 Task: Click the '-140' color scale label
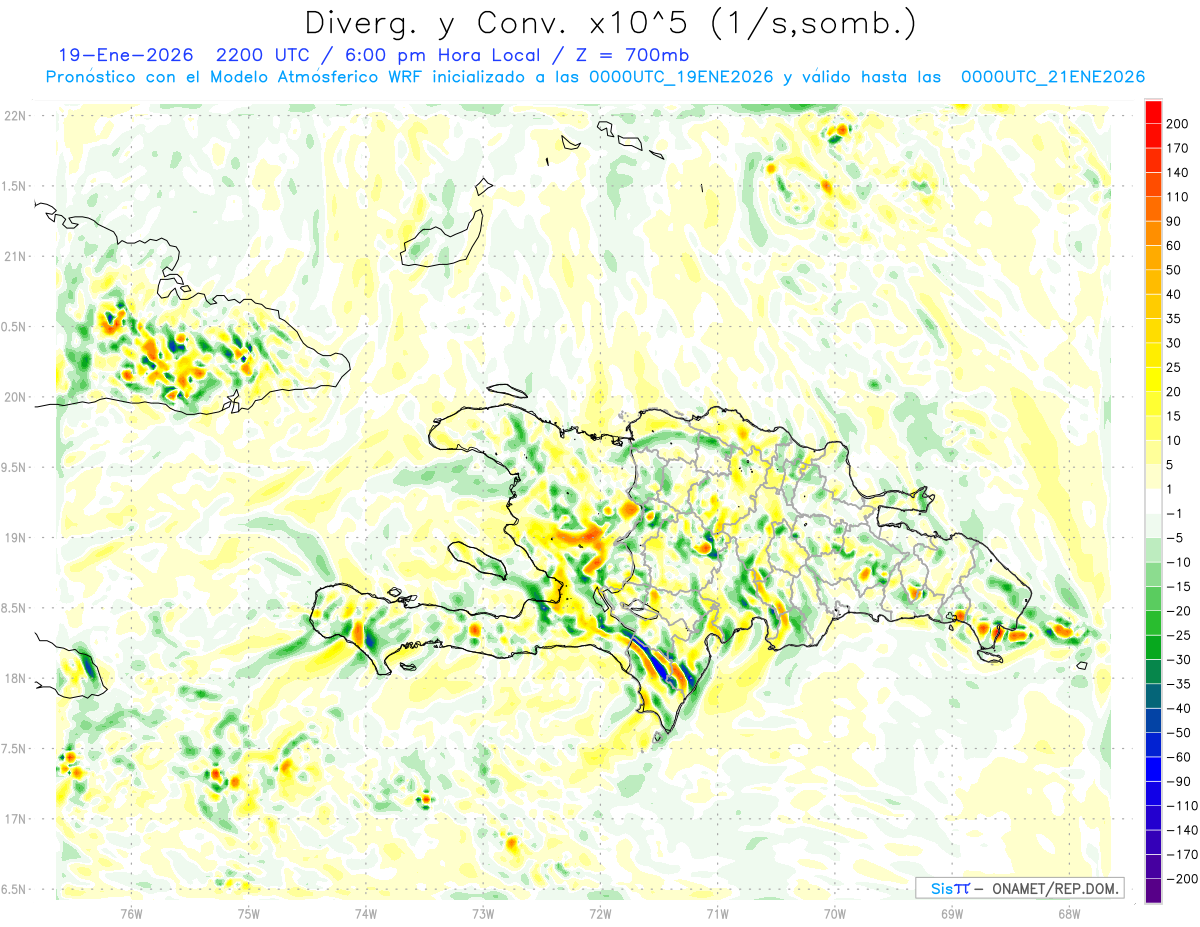coord(1181,830)
